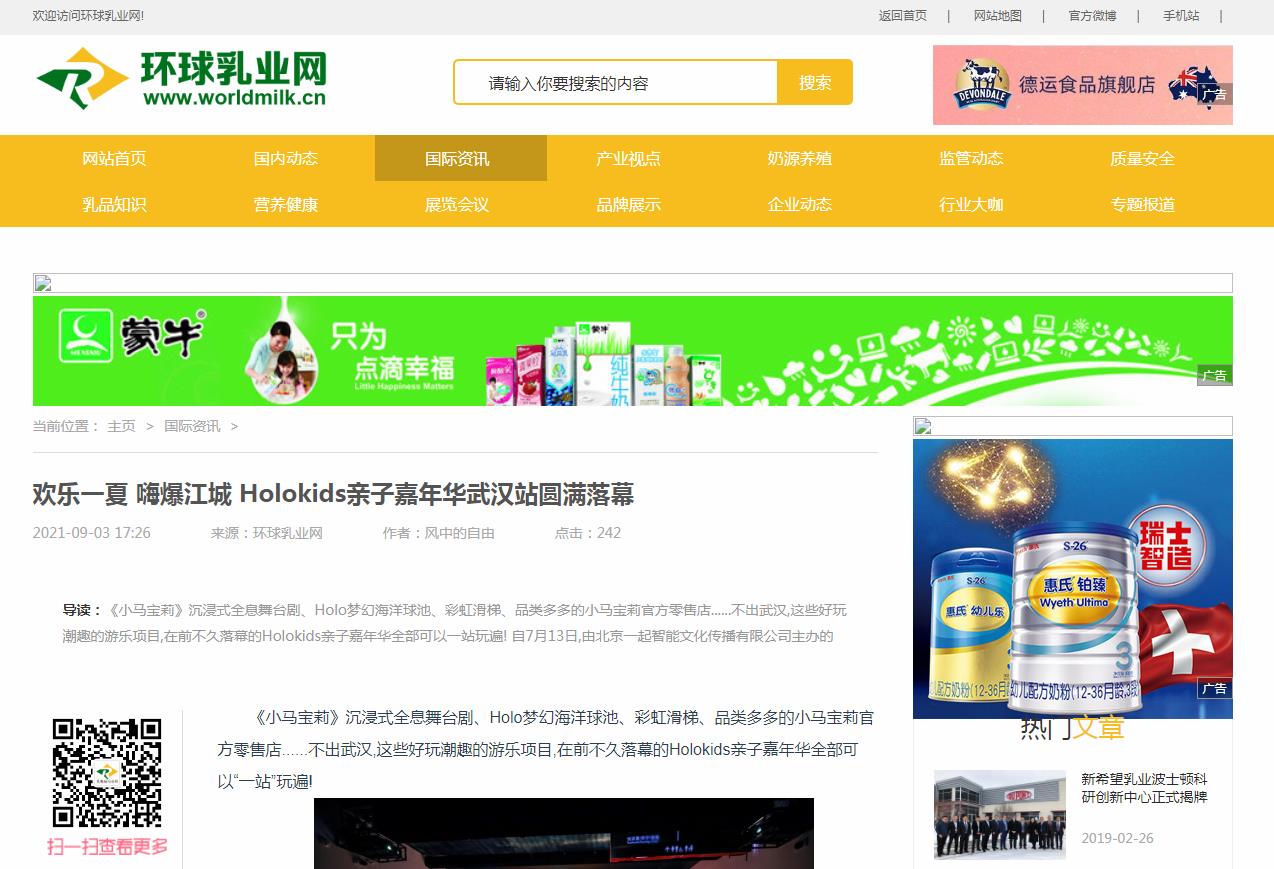1274x869 pixels.
Task: Click the date 2019-02-26
Action: (x=1117, y=838)
